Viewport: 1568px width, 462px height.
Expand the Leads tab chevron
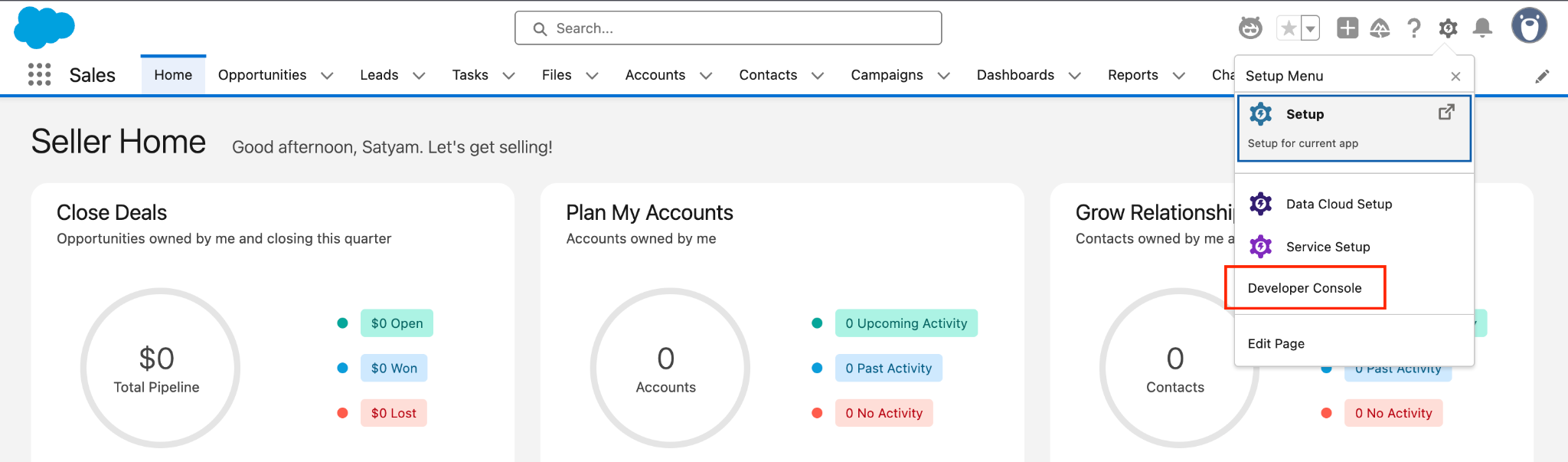tap(419, 76)
